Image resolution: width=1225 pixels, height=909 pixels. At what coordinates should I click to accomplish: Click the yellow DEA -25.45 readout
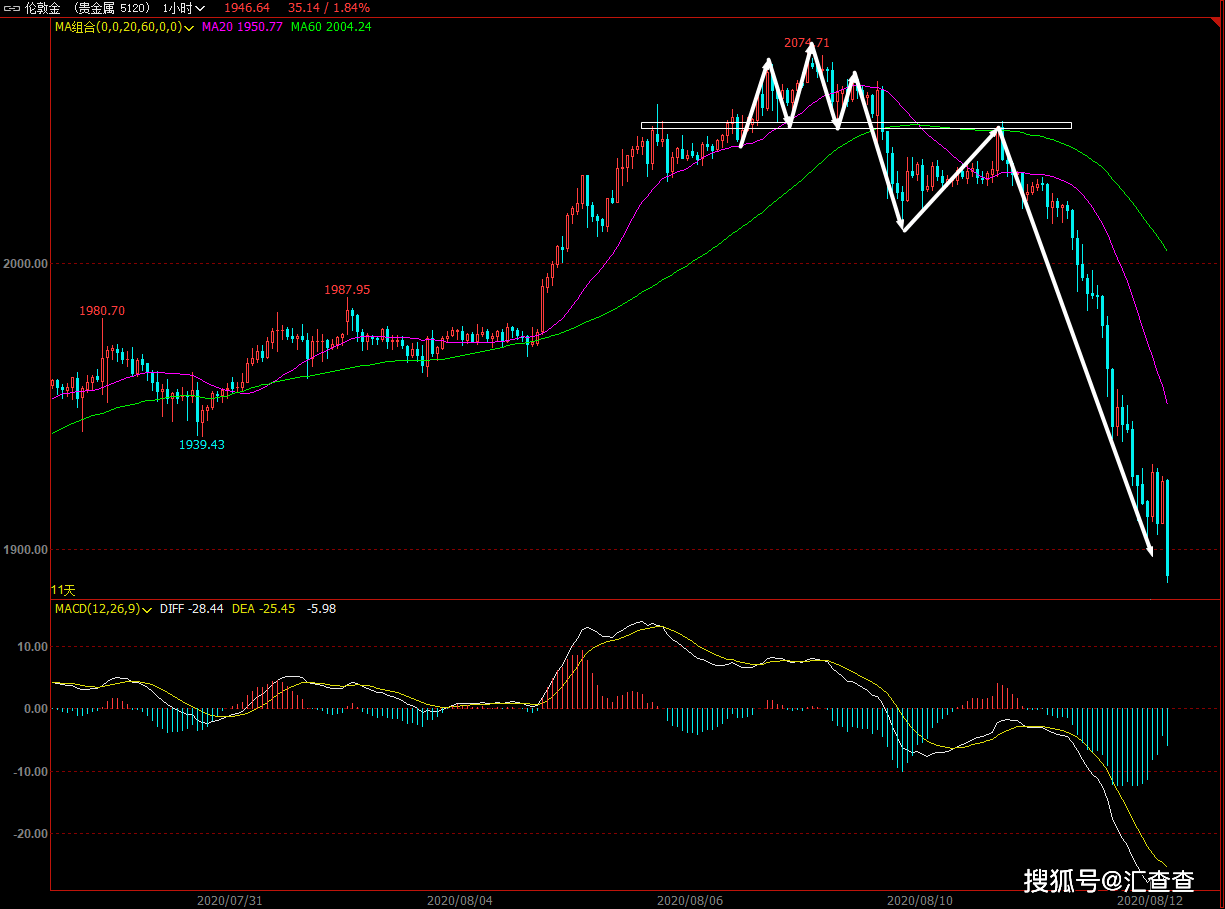(263, 608)
